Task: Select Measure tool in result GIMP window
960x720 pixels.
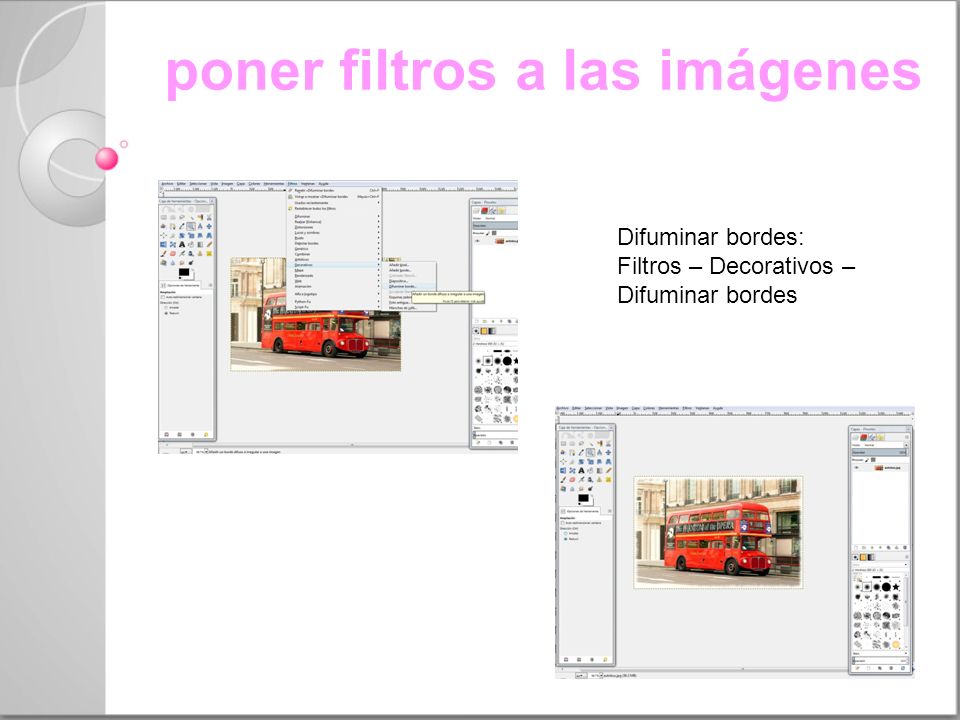Action: click(x=599, y=452)
